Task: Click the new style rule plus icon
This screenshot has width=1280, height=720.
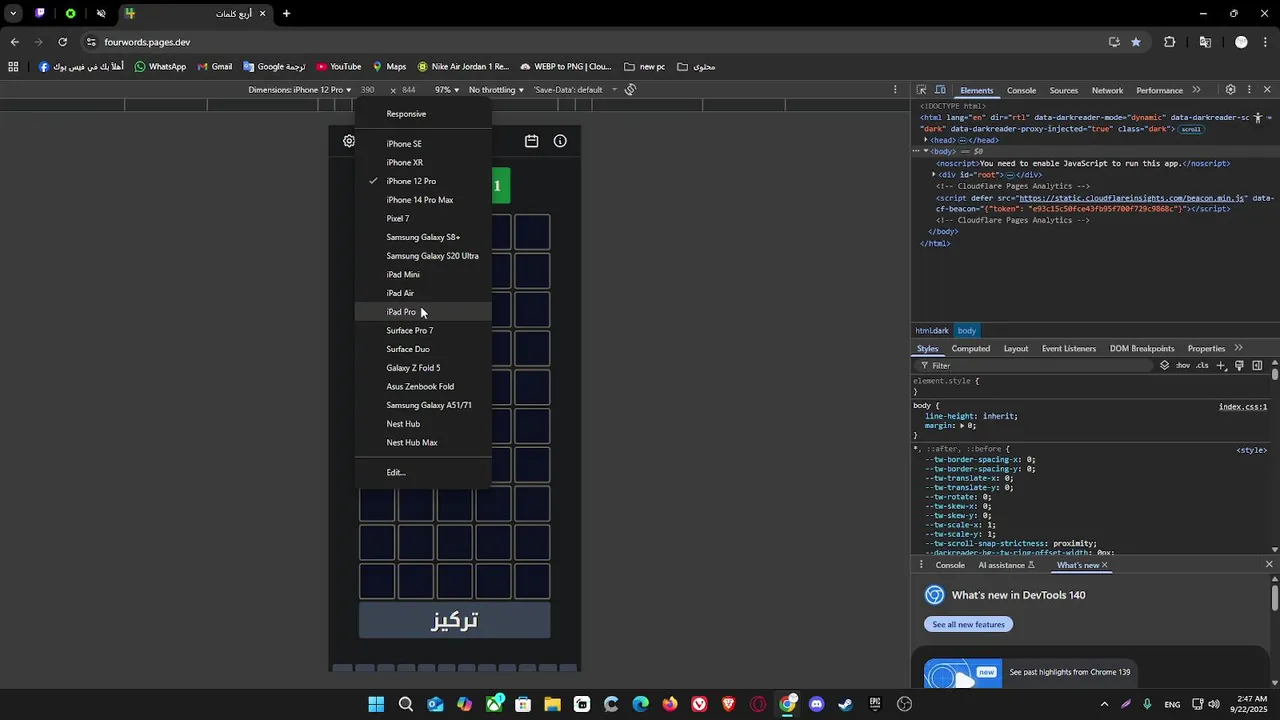Action: 1220,365
